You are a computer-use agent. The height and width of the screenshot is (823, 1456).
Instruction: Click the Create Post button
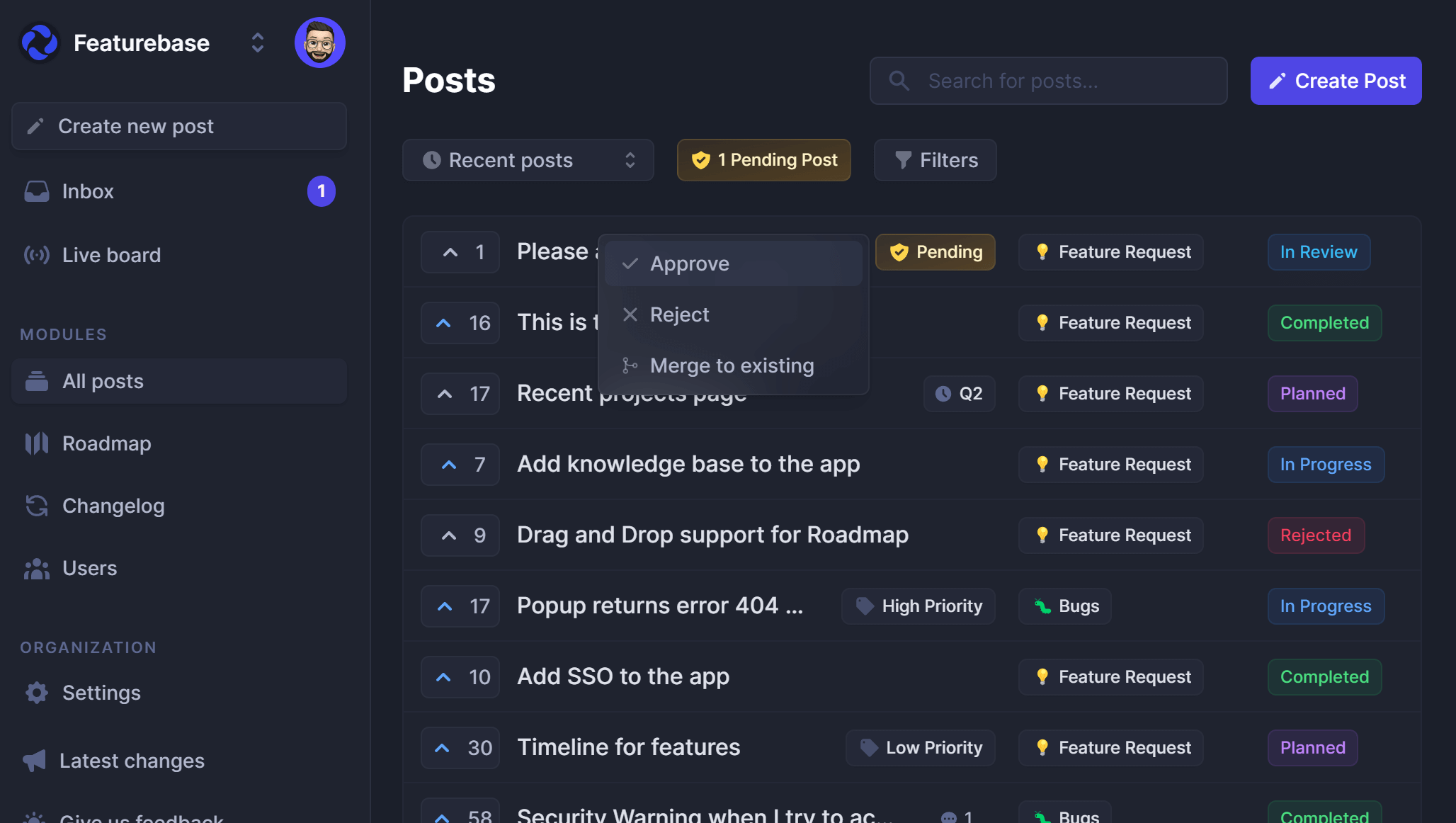coord(1335,80)
